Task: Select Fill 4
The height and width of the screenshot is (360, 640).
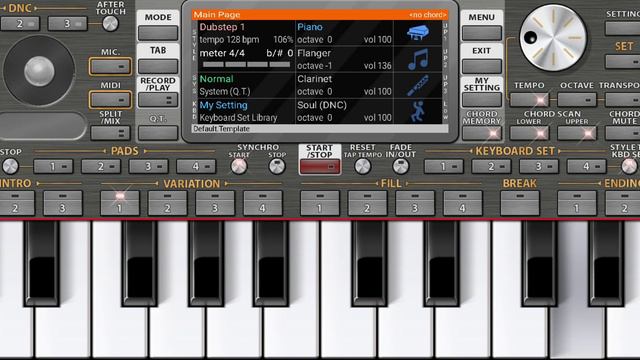Action: 462,203
